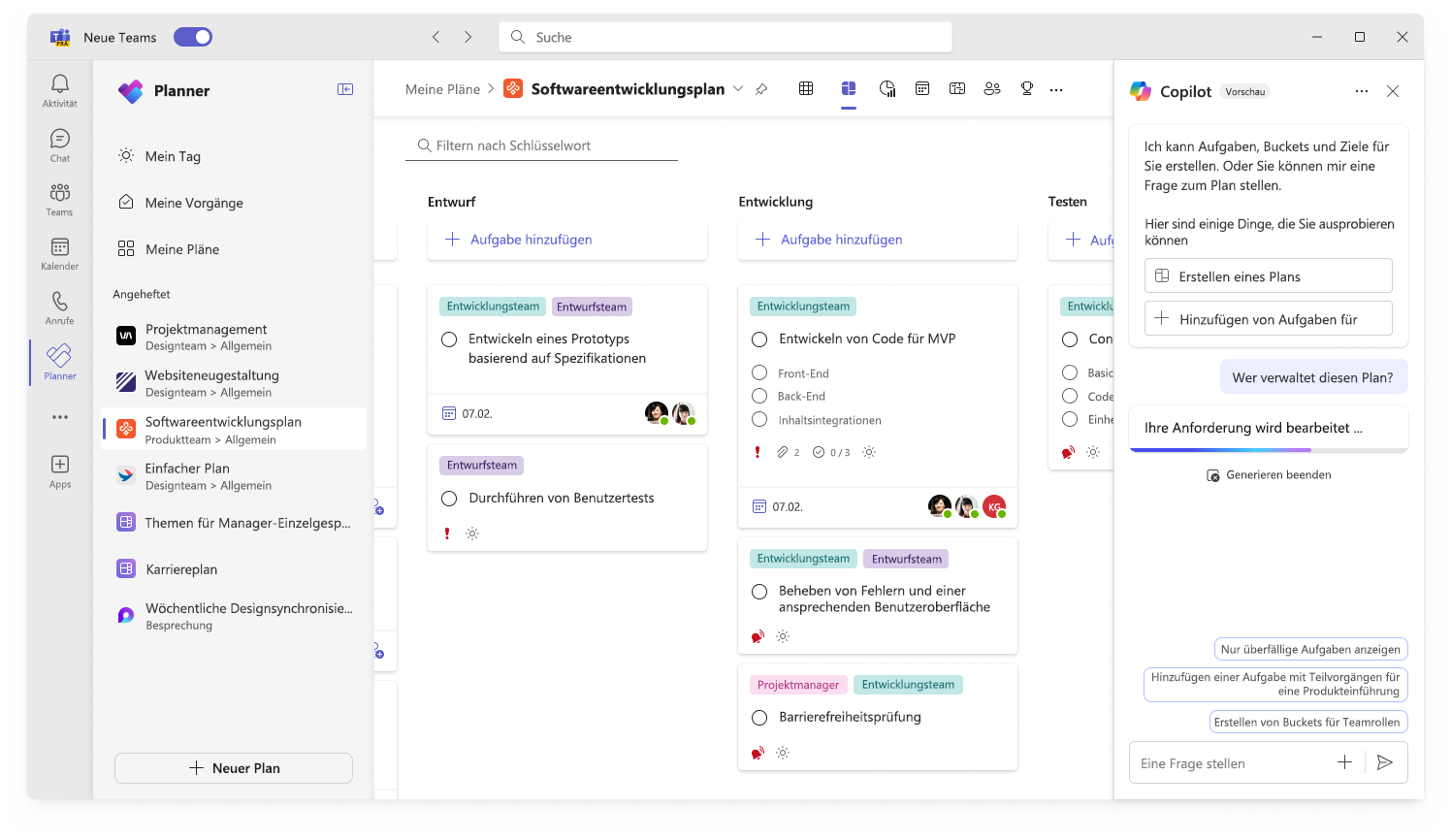
Task: Open Copilot pane more options ellipsis
Action: (x=1362, y=91)
